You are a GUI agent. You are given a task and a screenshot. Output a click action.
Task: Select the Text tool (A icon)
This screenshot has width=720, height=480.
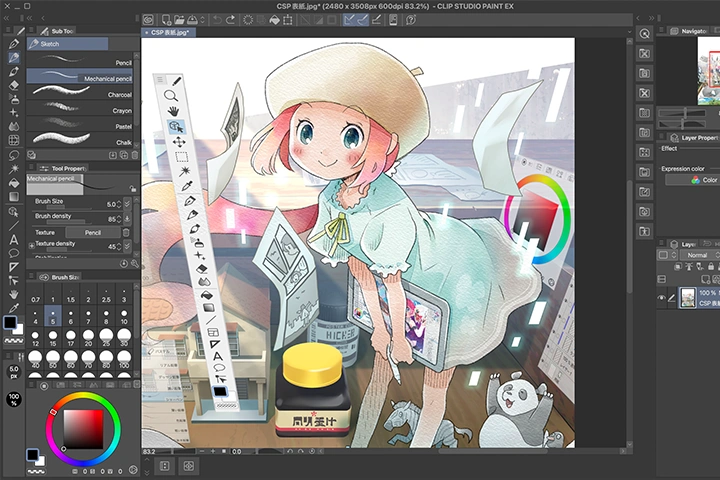point(14,239)
